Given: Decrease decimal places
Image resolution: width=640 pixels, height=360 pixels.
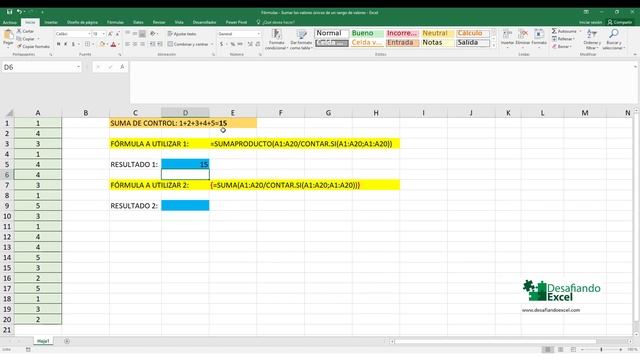Looking at the screenshot, I should pos(258,44).
